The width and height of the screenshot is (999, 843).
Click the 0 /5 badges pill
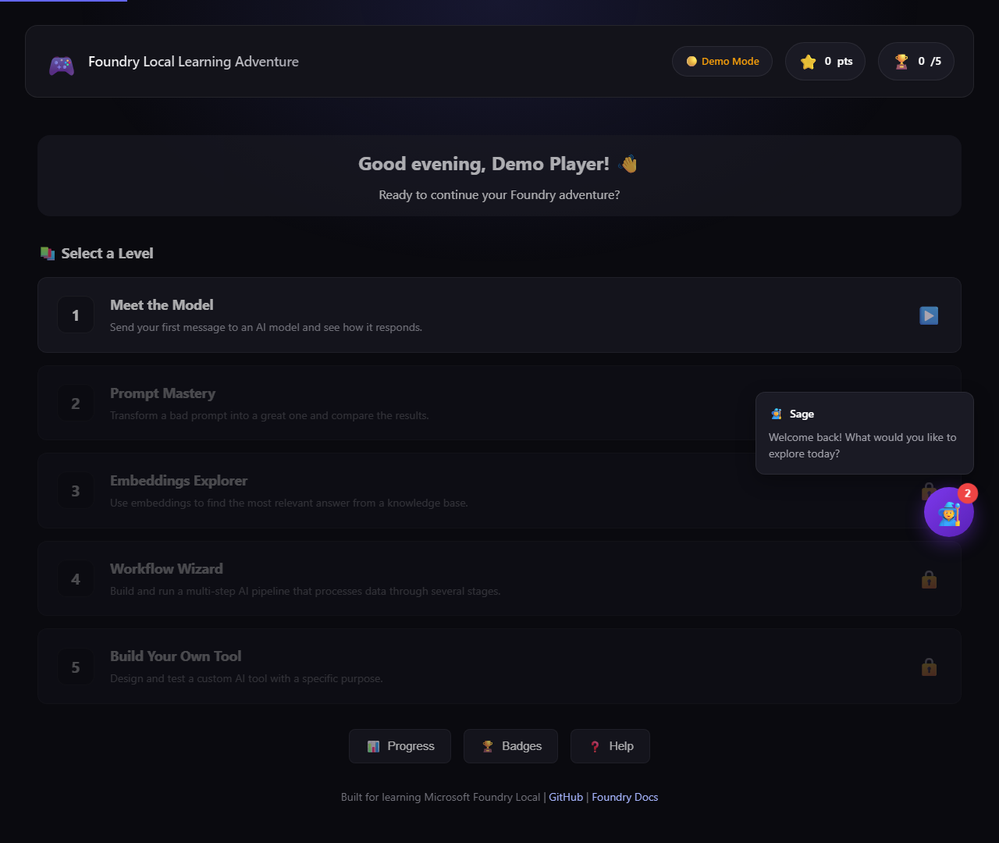click(x=916, y=61)
